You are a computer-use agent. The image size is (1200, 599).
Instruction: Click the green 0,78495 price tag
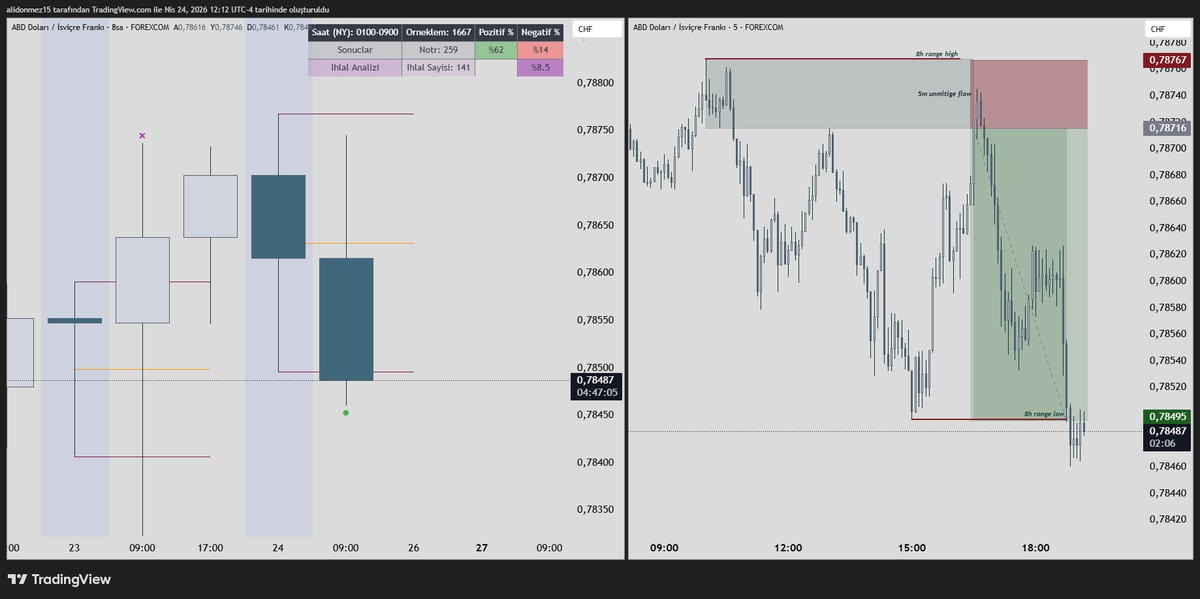(x=1168, y=416)
